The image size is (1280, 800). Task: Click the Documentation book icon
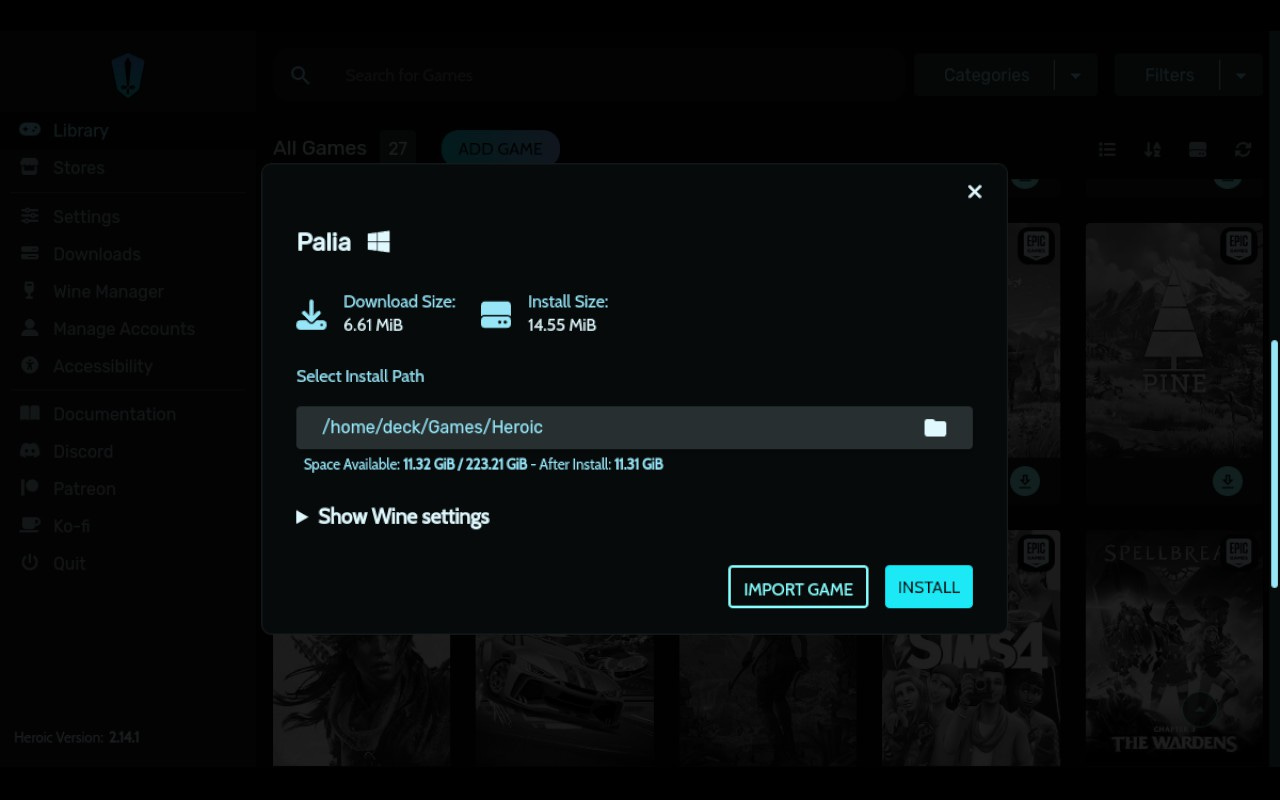point(30,414)
